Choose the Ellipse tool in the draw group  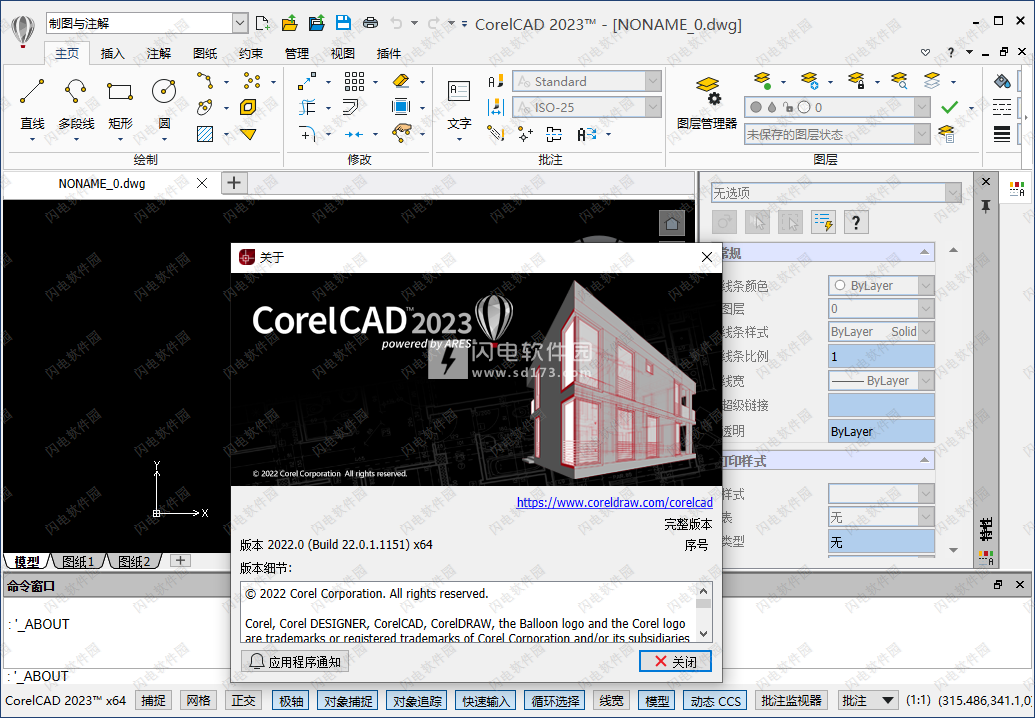pos(205,107)
